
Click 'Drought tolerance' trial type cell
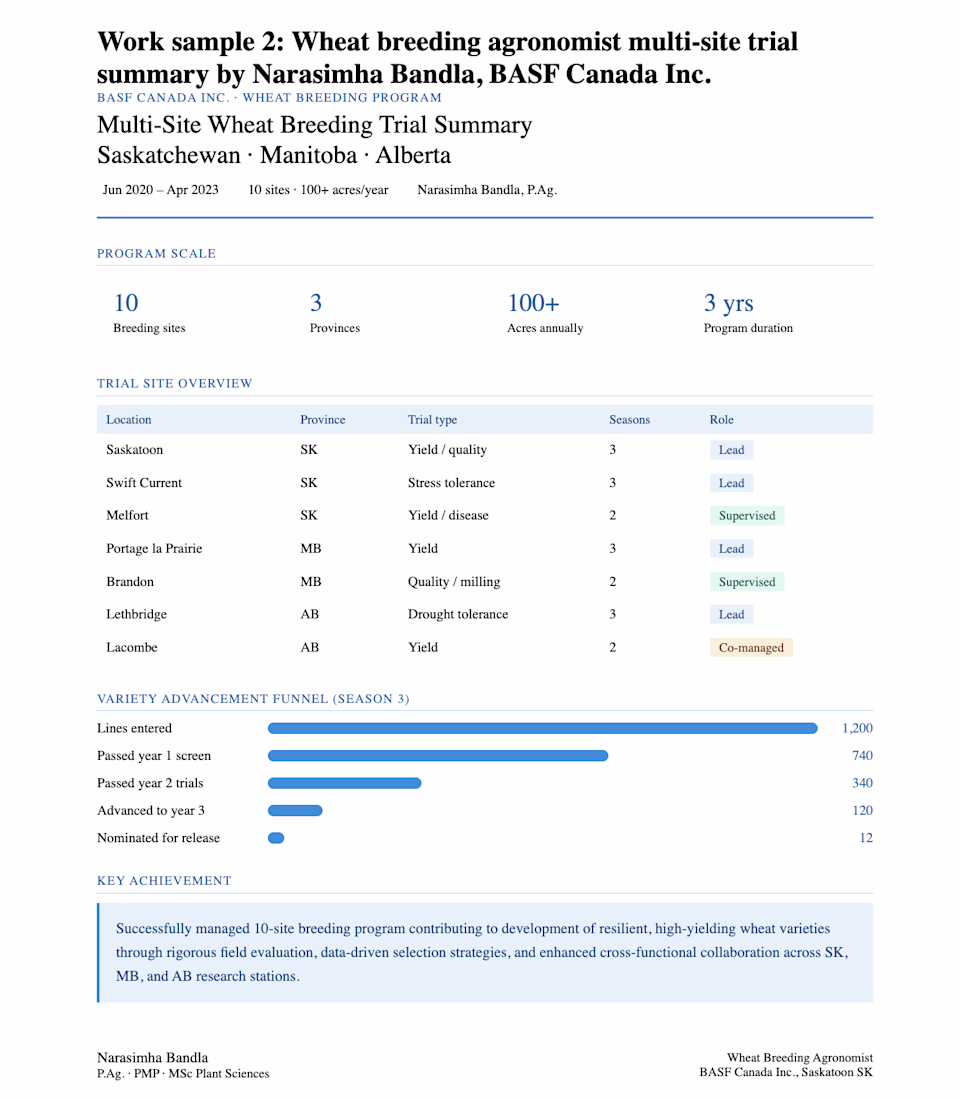[x=458, y=614]
